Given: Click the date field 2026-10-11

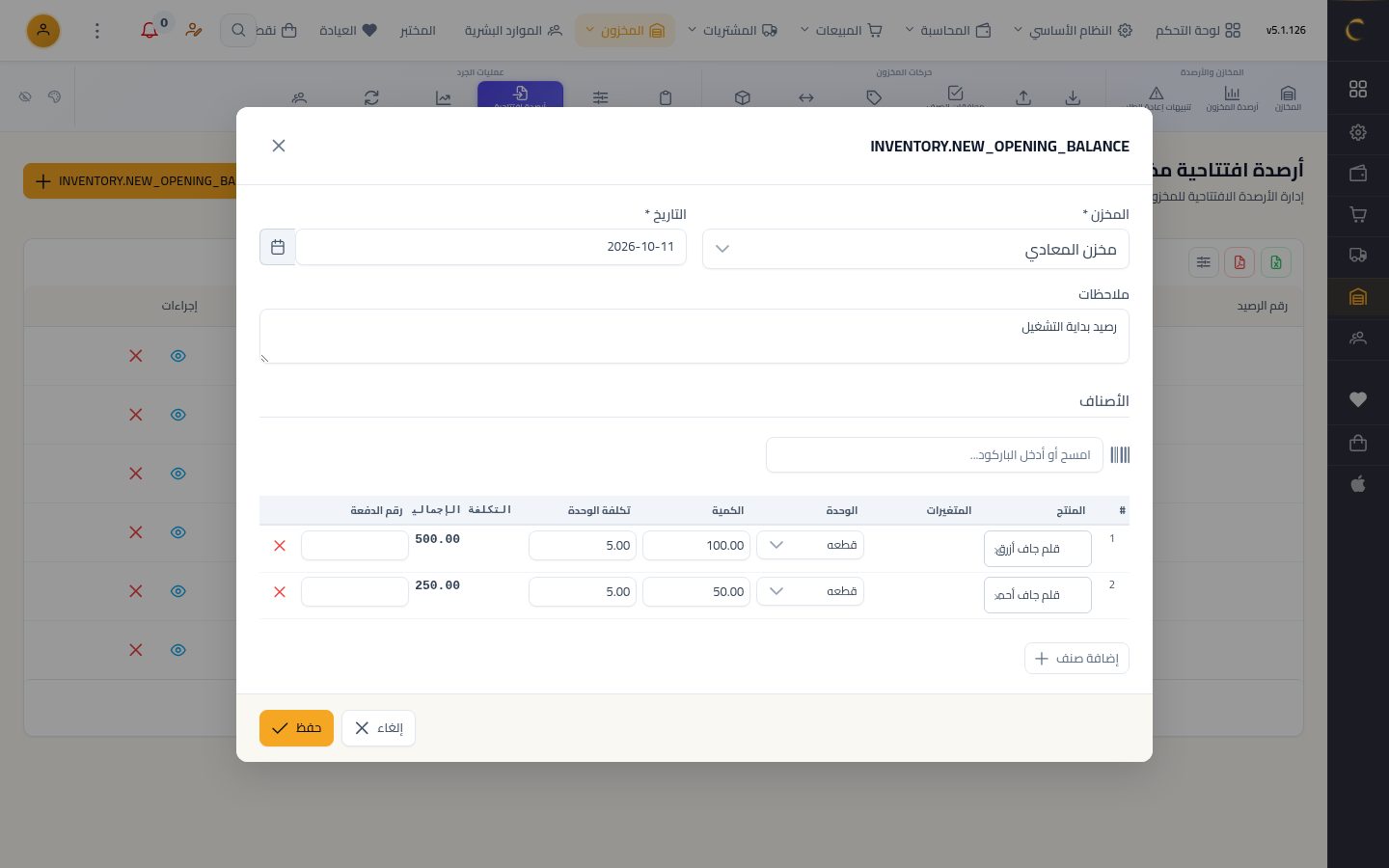Looking at the screenshot, I should [x=491, y=247].
